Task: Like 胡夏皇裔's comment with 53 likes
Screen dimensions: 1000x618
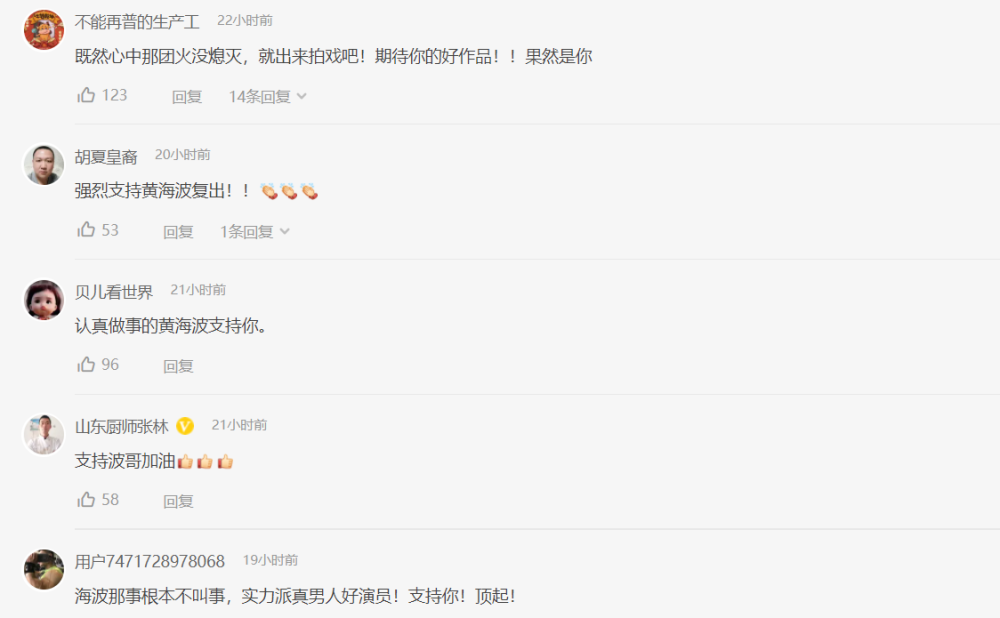Action: click(x=86, y=230)
